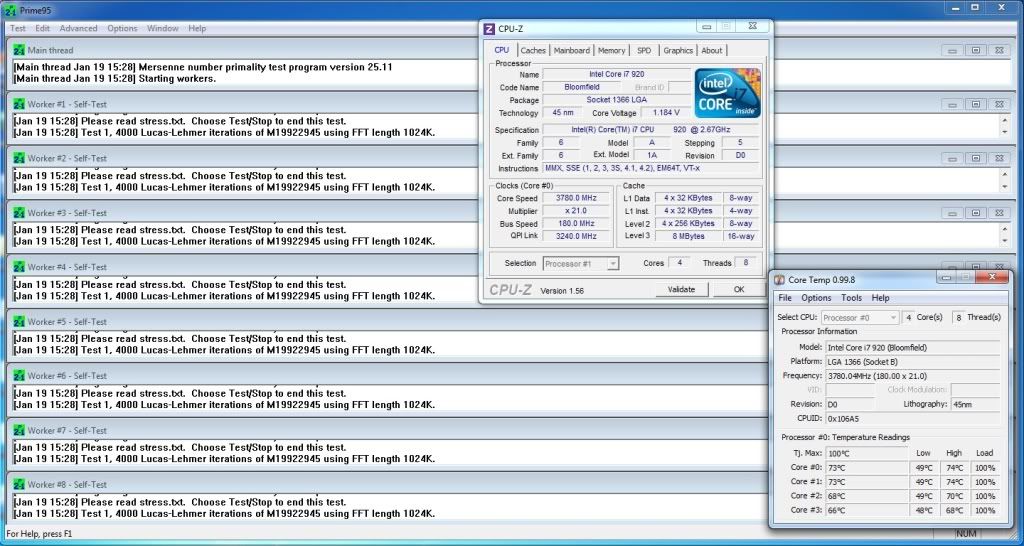
Task: Click scroll down arrow in Worker #3 log
Action: point(1004,241)
